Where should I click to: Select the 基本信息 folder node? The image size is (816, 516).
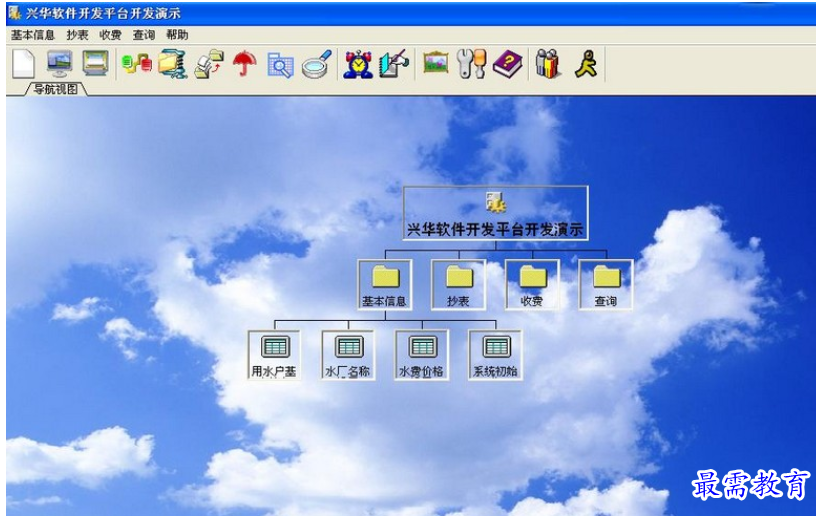click(x=385, y=285)
